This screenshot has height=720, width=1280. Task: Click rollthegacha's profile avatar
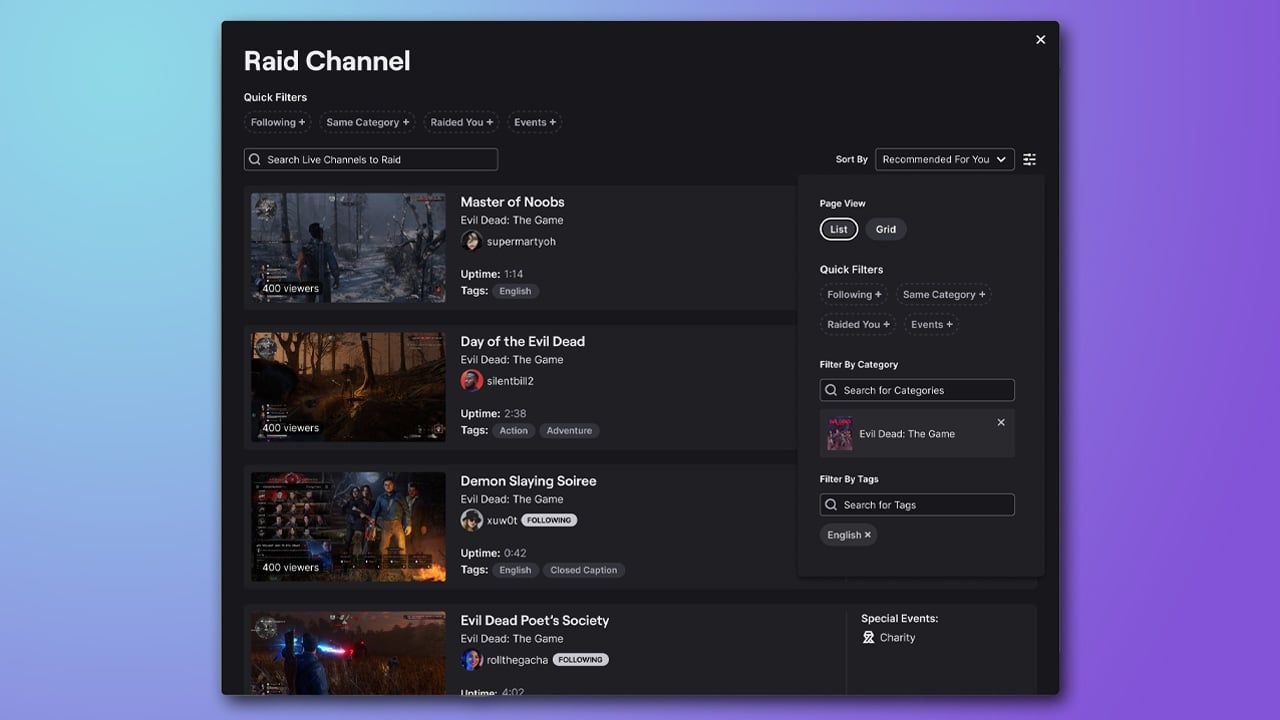472,659
